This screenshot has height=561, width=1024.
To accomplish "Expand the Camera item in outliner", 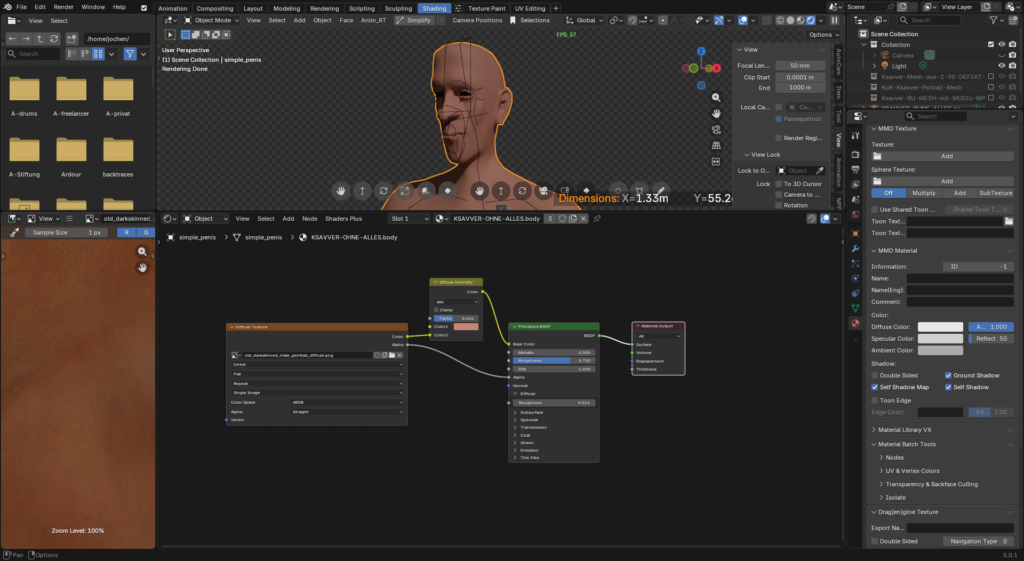I will pyautogui.click(x=874, y=56).
